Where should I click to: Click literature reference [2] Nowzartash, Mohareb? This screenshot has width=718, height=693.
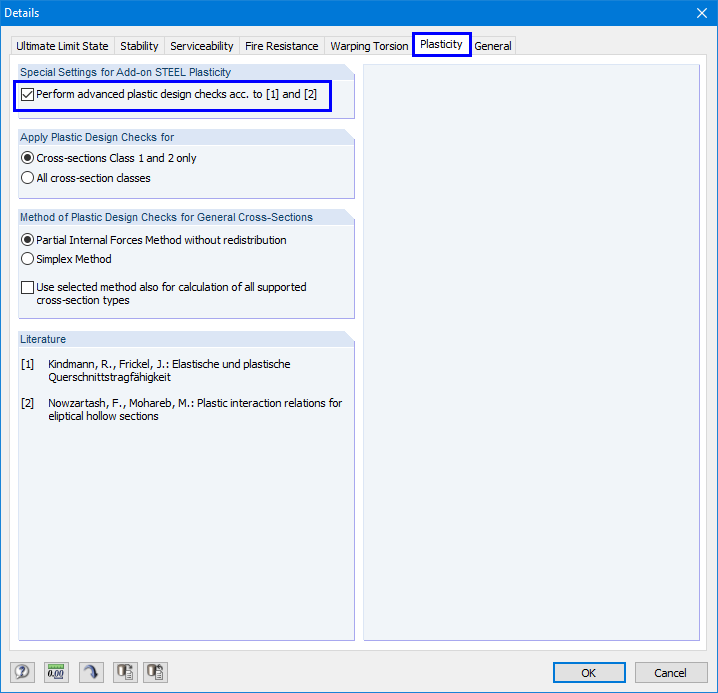click(182, 409)
